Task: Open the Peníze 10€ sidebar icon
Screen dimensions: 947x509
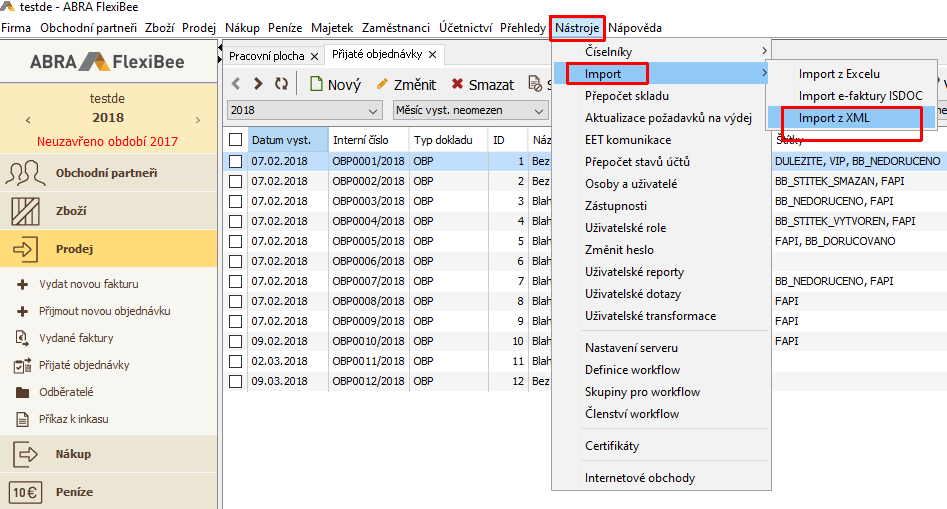Action: pyautogui.click(x=25, y=492)
